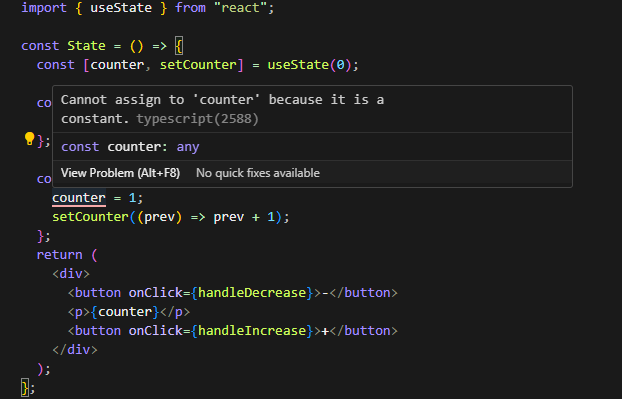Click the closing </div> tag
Image resolution: width=622 pixels, height=399 pixels.
tap(75, 350)
